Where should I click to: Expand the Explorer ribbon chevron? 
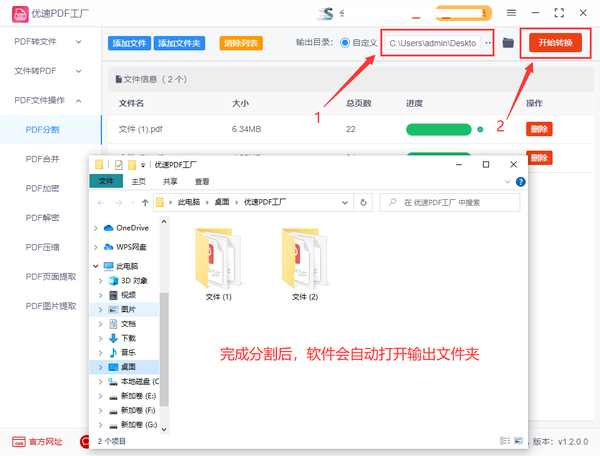pos(508,182)
